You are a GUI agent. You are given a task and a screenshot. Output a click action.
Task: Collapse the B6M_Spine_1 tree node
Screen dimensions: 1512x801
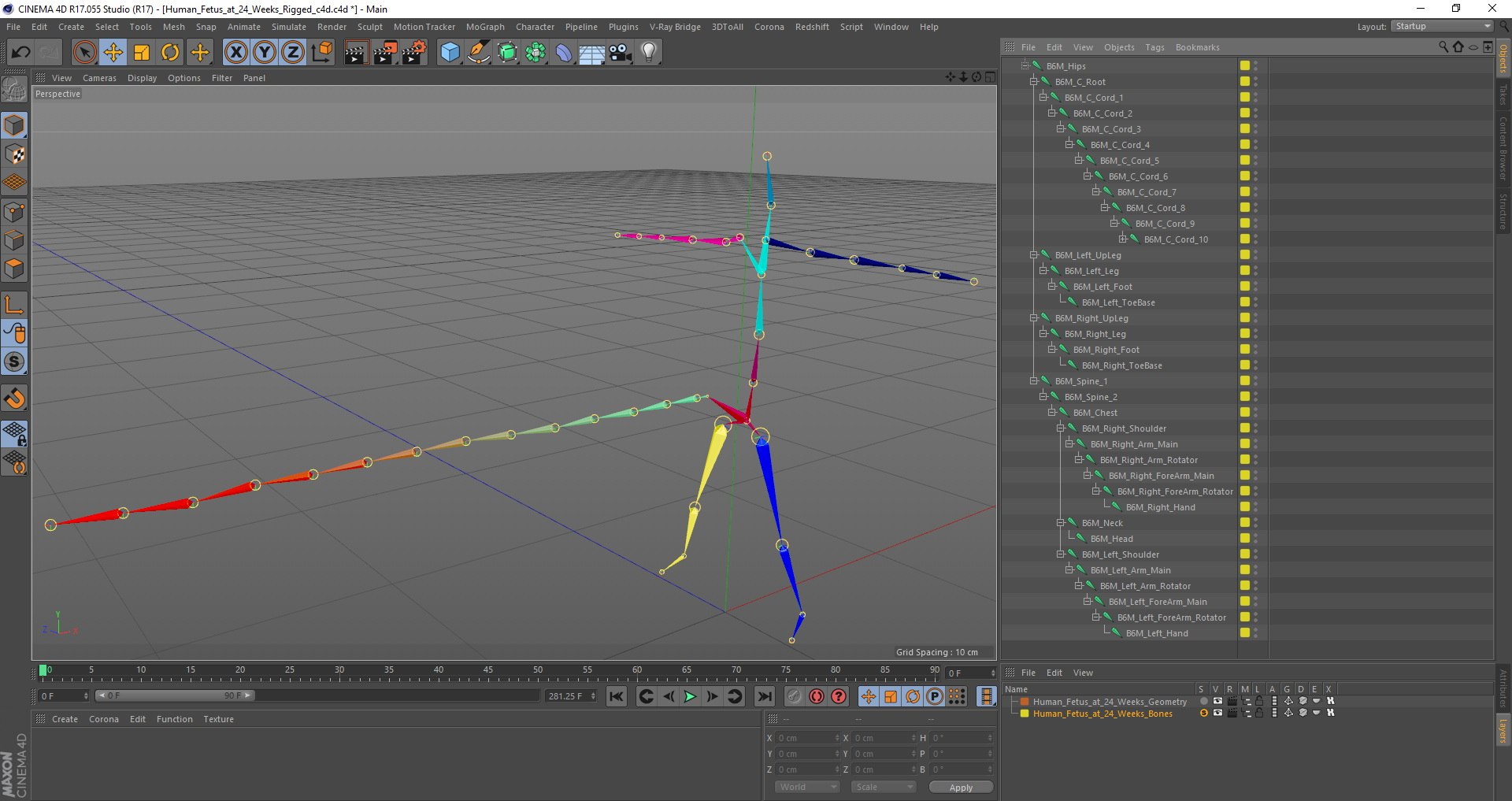(x=1034, y=381)
